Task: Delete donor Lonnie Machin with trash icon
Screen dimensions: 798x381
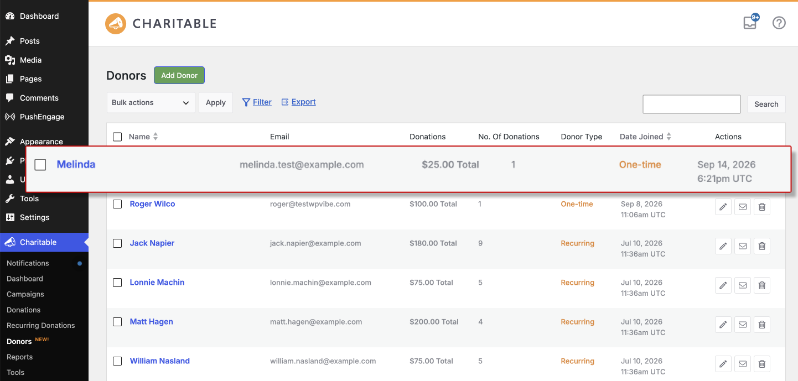Action: [x=762, y=285]
